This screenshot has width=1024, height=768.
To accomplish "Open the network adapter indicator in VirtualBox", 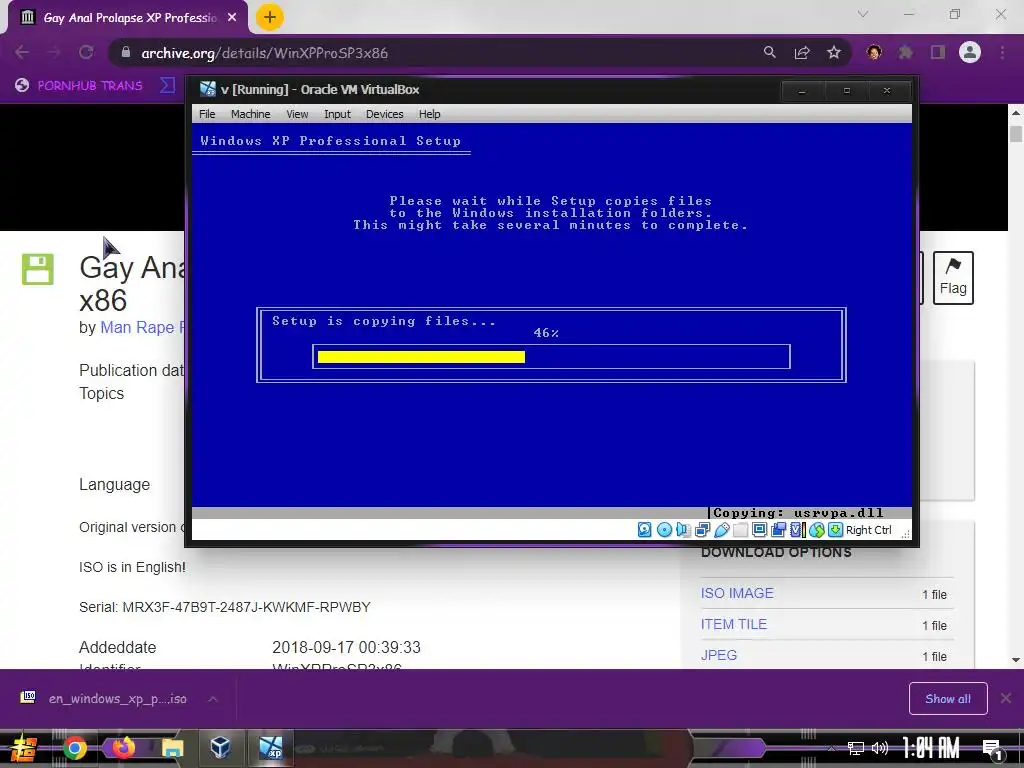I will 703,530.
